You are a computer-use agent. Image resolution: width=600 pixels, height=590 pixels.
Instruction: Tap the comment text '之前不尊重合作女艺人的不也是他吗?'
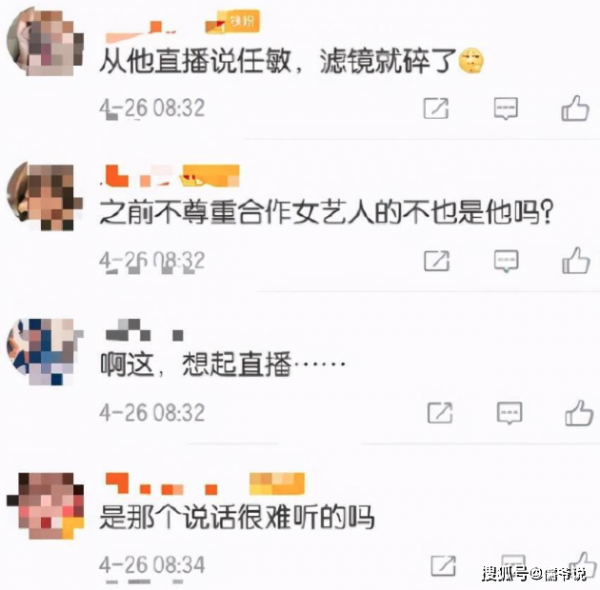tap(326, 213)
